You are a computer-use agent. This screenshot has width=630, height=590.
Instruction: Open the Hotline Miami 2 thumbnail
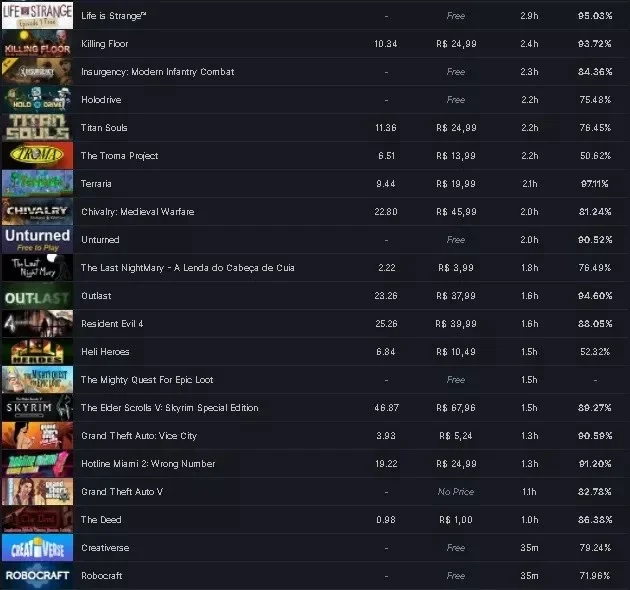[37, 463]
